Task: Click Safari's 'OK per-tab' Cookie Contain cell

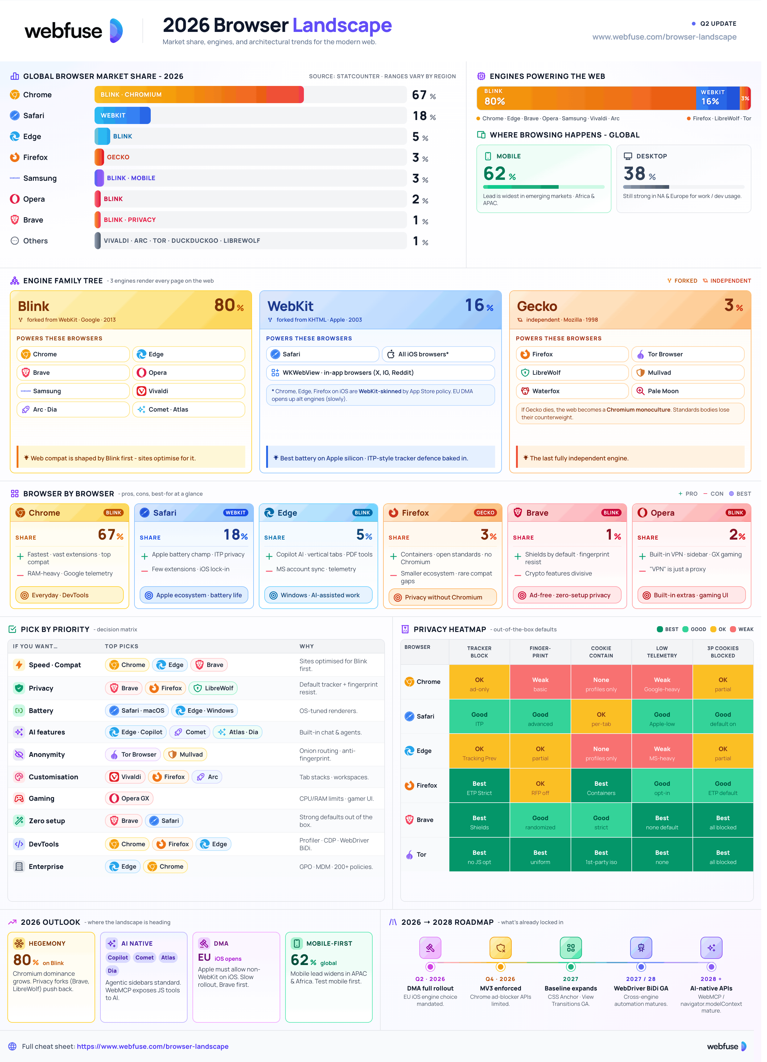Action: [601, 717]
